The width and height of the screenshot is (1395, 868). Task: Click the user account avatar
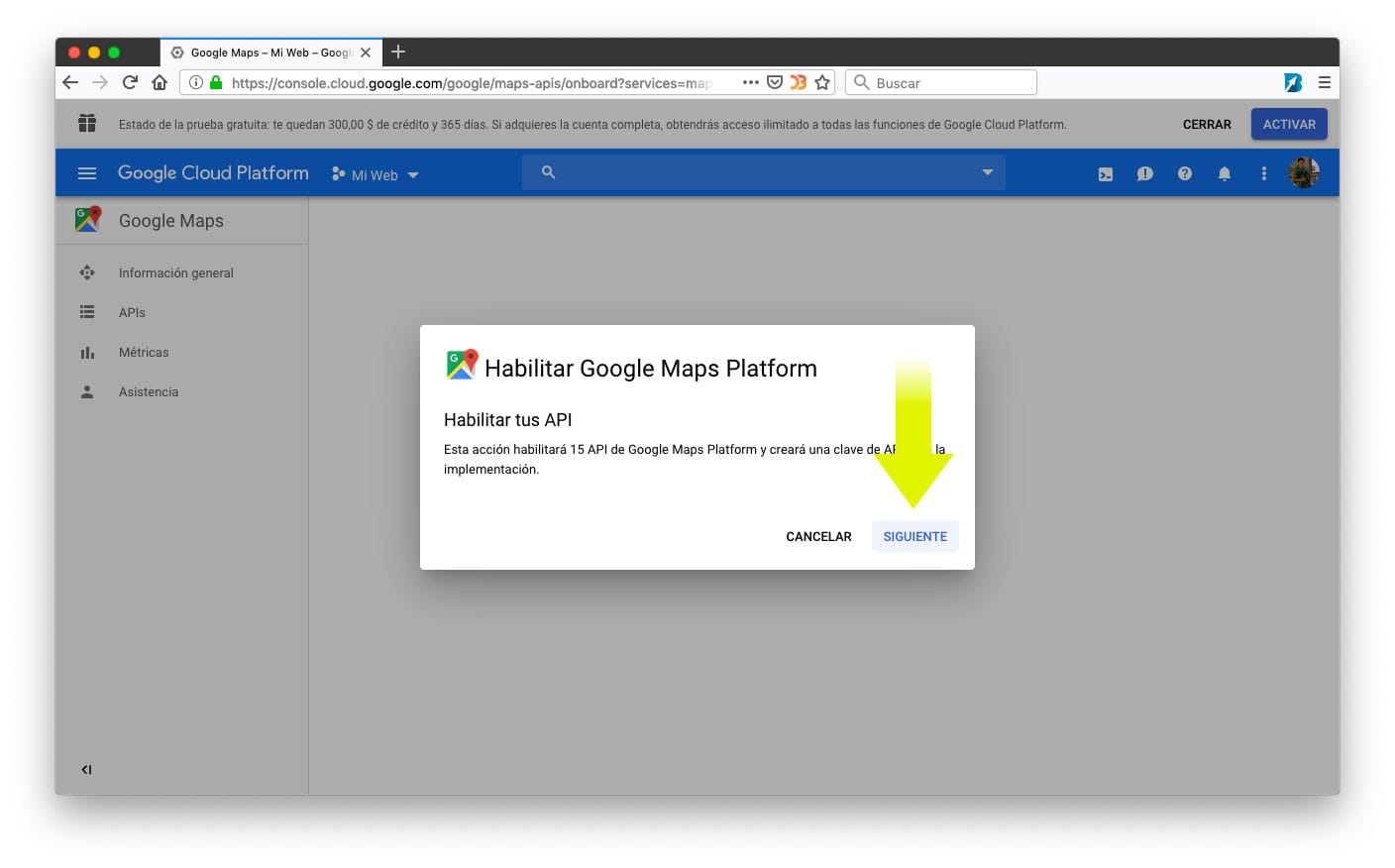pos(1304,172)
